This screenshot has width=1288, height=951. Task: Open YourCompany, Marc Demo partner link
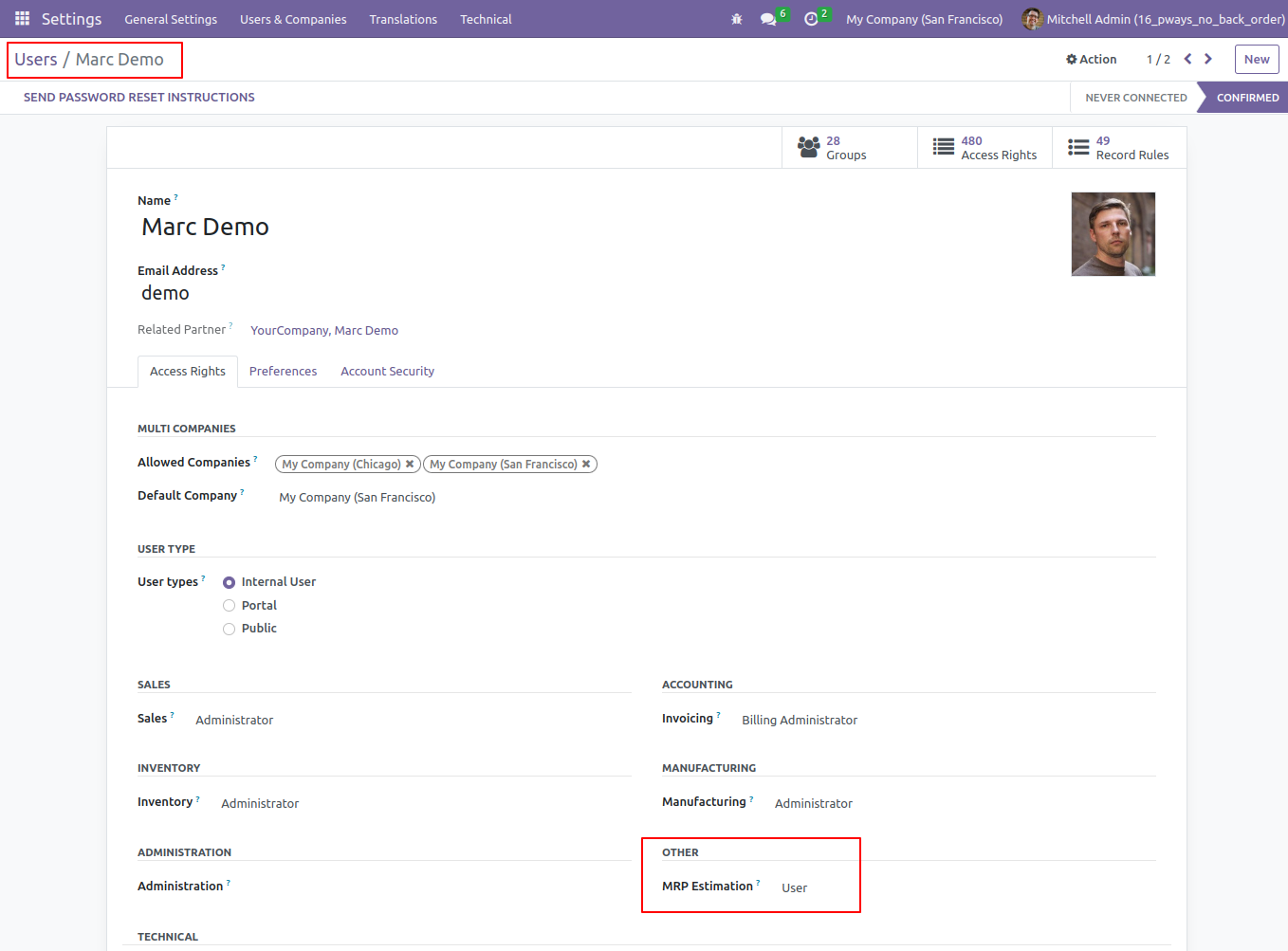(x=324, y=330)
